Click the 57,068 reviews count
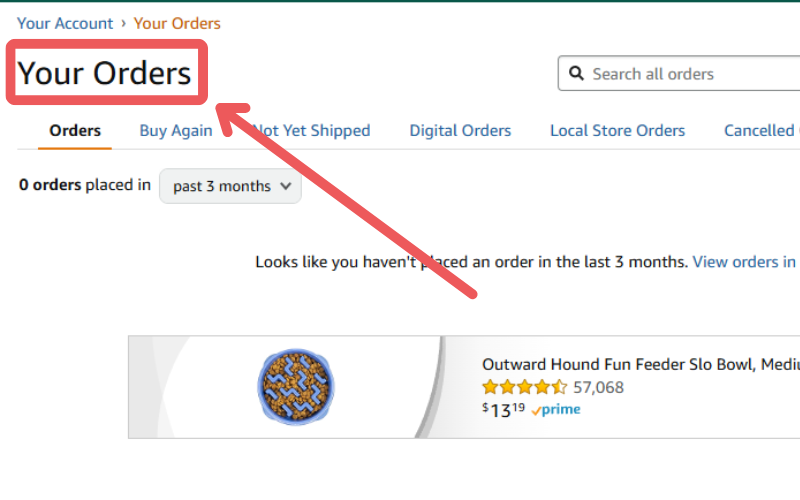The height and width of the screenshot is (500, 800). tap(598, 387)
